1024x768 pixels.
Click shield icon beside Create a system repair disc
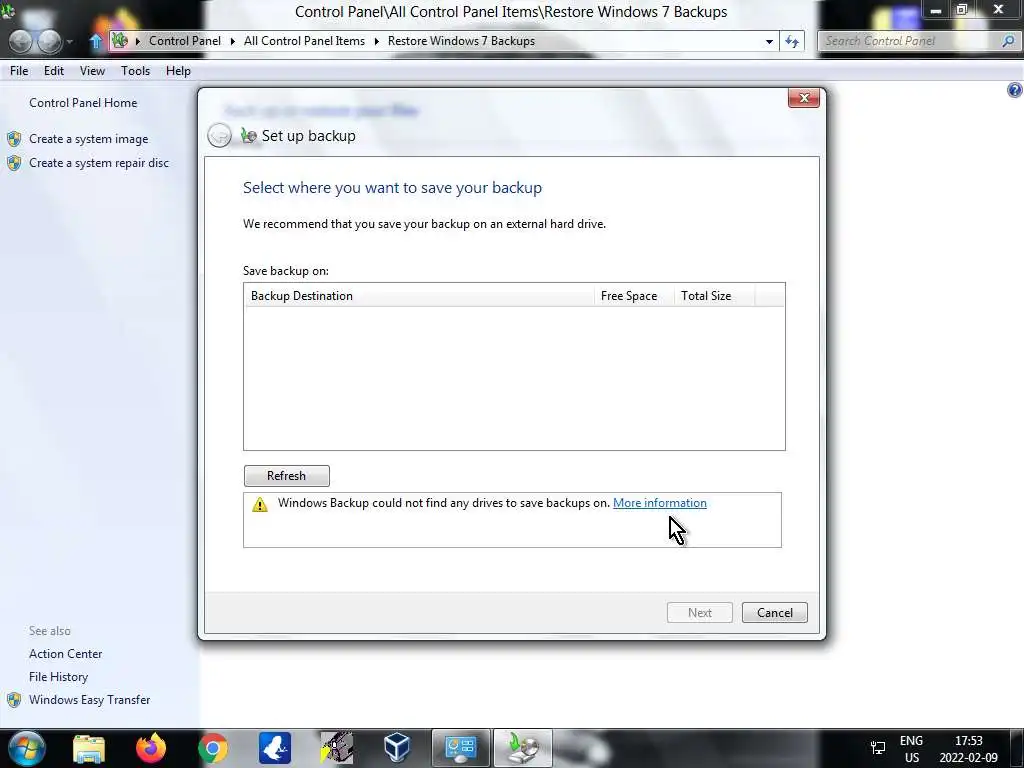[x=14, y=163]
